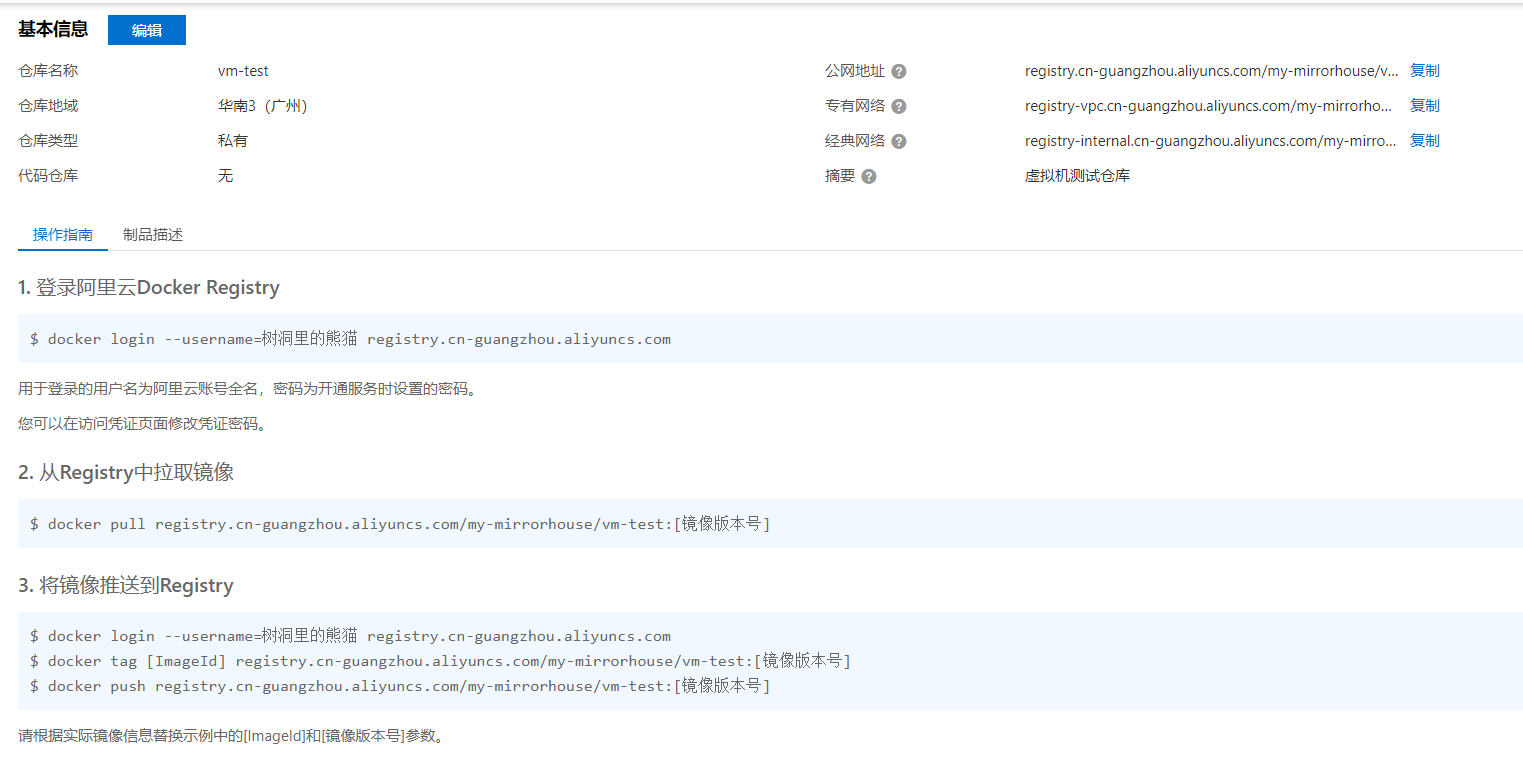Click heading 3. 将镜像推送到Registry
Image resolution: width=1523 pixels, height=770 pixels.
coord(126,586)
